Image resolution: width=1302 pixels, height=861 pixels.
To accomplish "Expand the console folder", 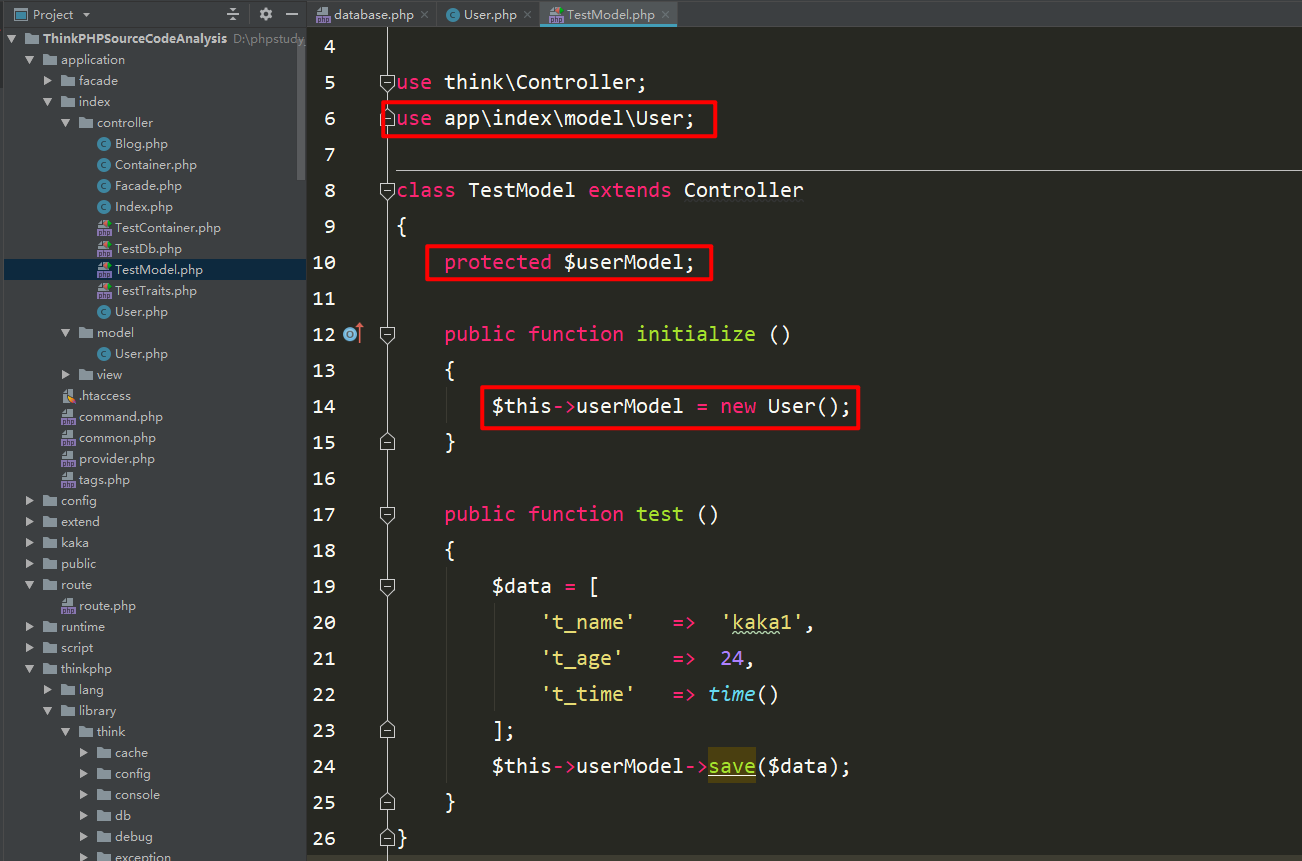I will (84, 795).
